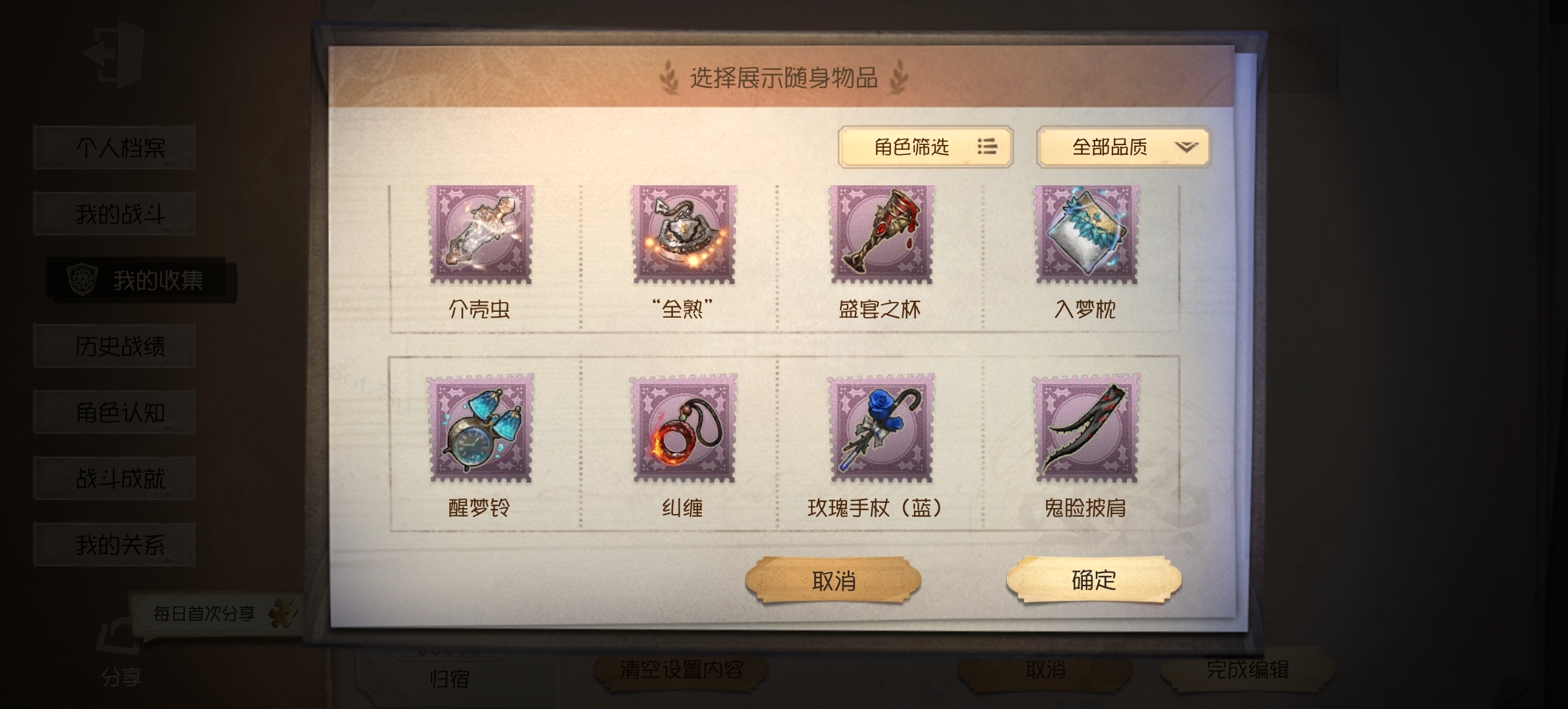Screen dimensions: 1568x709
Task: Pick the 玫瑰手杖（蓝） rose cane stamp
Action: (x=881, y=428)
